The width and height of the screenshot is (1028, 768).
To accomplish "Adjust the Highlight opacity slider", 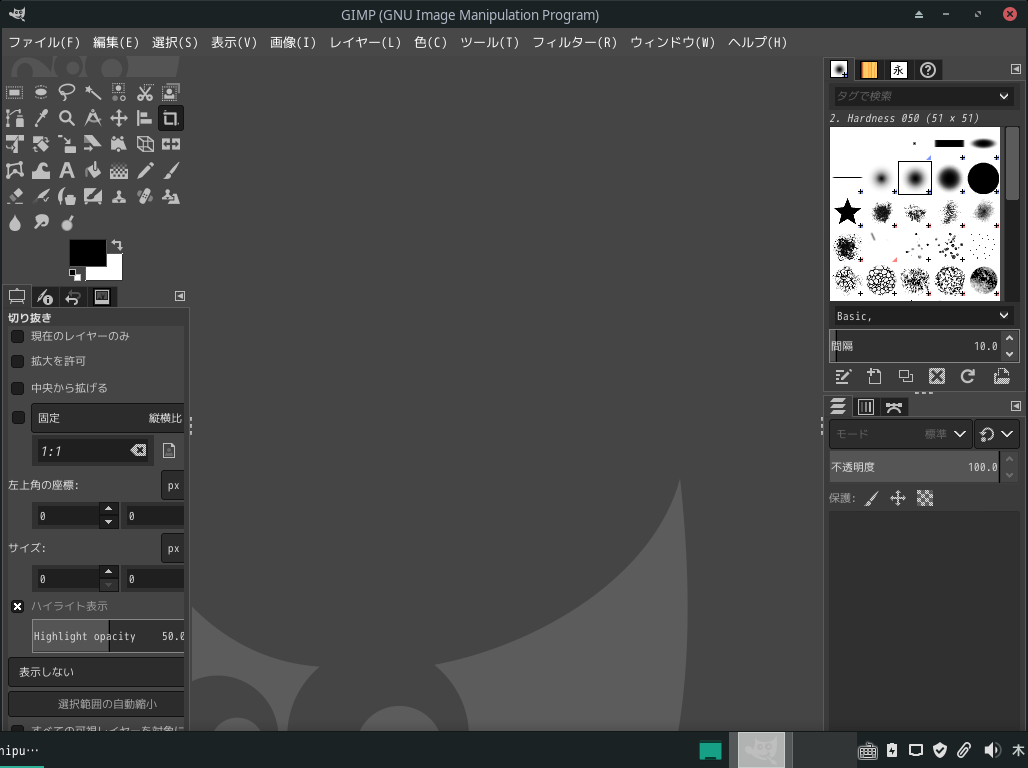I will (108, 636).
